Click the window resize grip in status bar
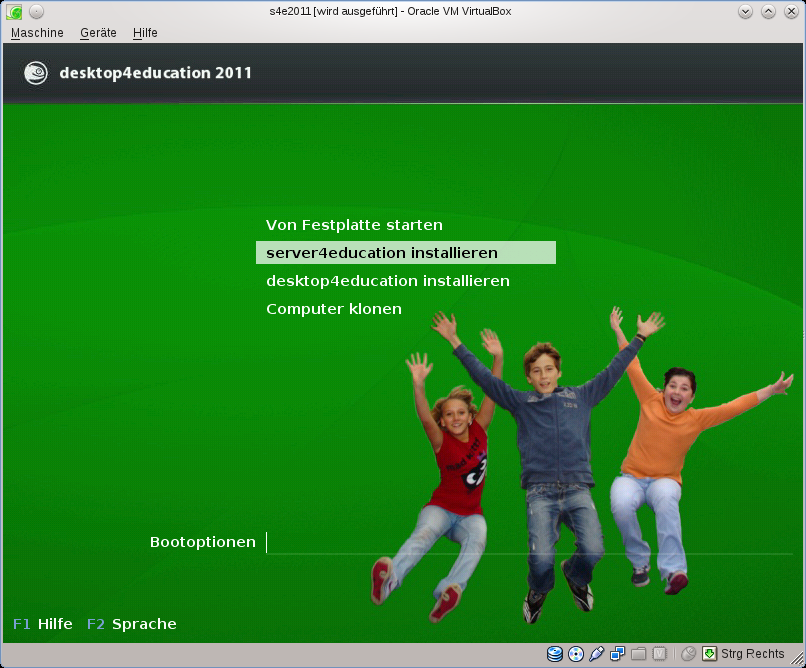This screenshot has width=806, height=668. tap(797, 658)
